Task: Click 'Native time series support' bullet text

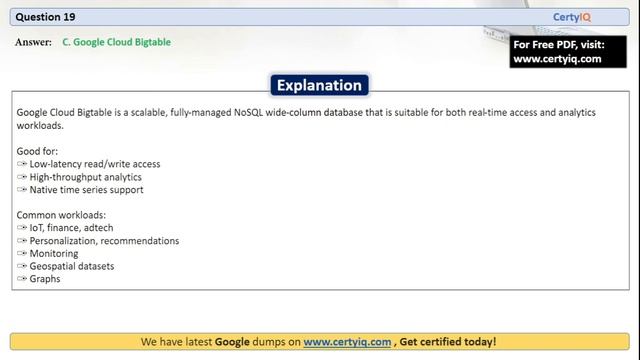Action: (x=86, y=190)
